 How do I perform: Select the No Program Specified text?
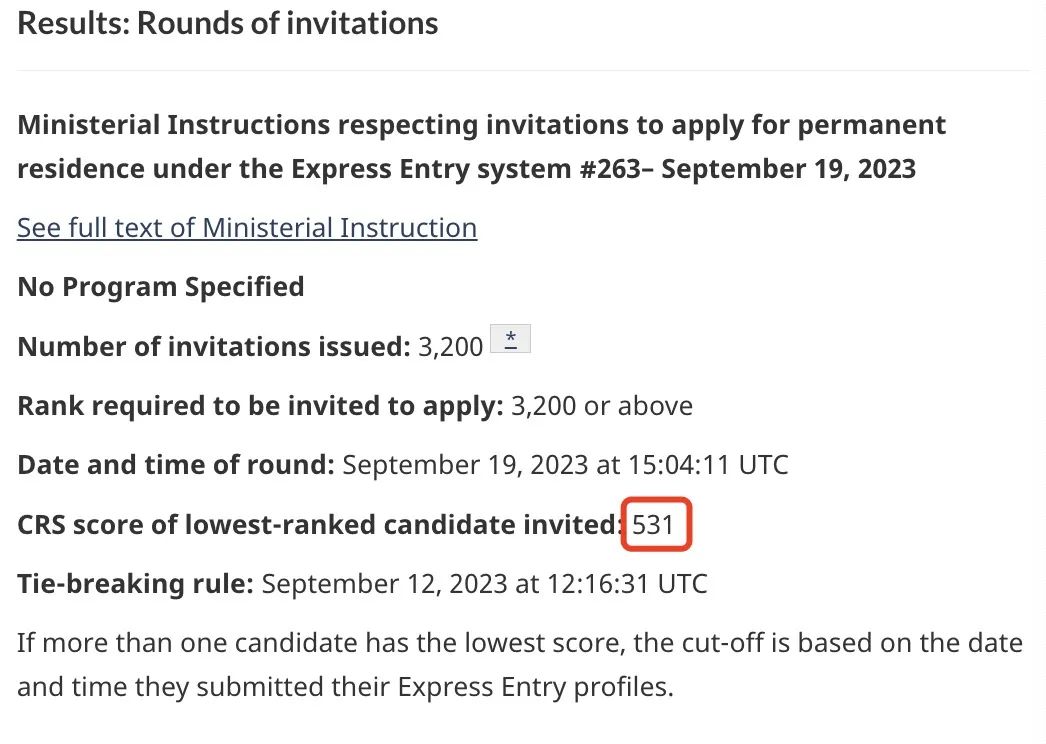161,287
